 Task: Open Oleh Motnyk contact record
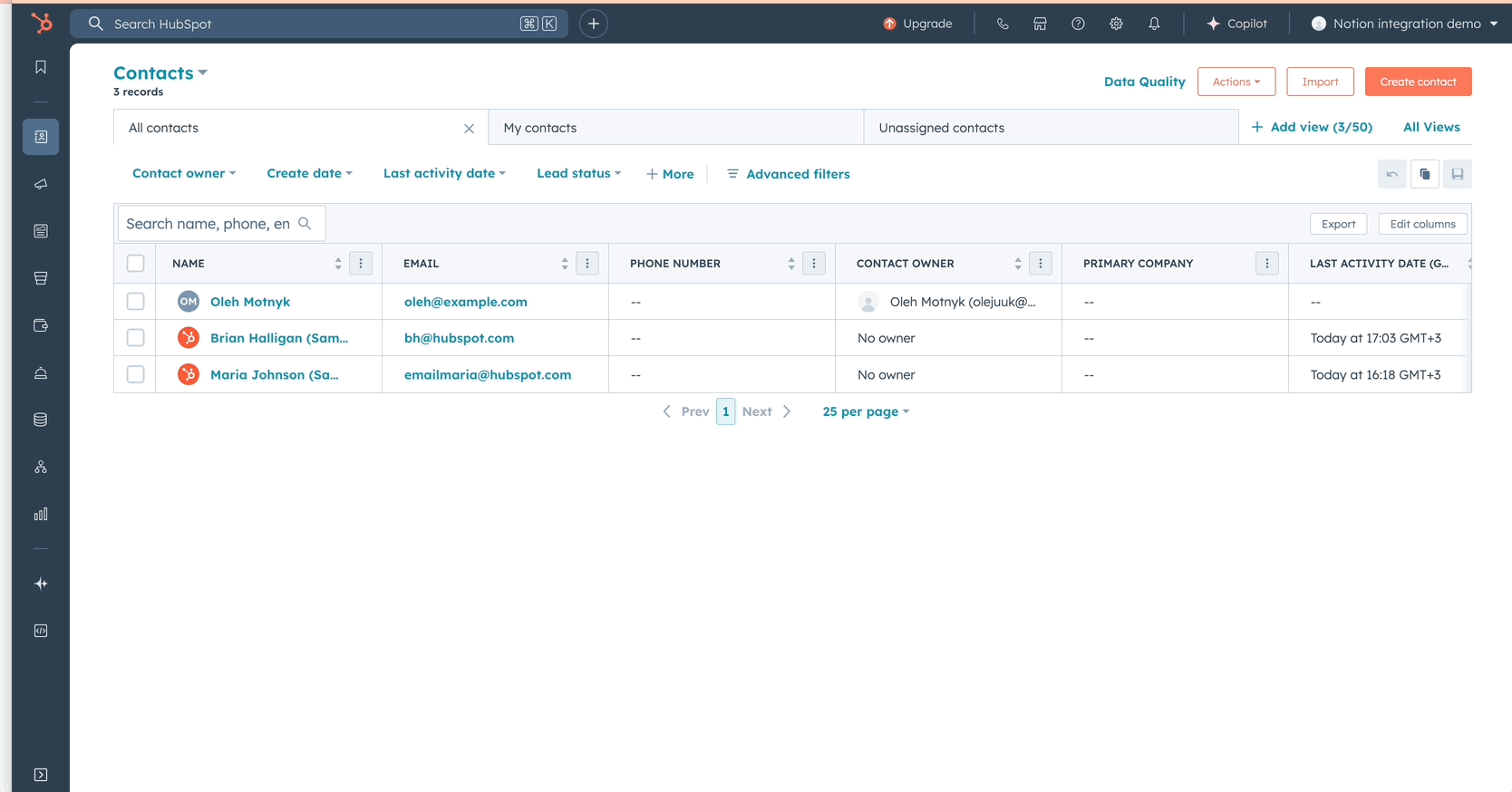pos(250,302)
